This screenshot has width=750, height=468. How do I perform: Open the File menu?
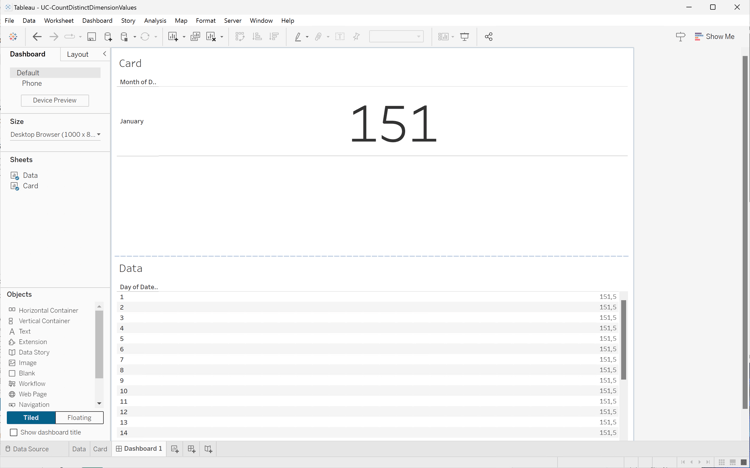[9, 21]
